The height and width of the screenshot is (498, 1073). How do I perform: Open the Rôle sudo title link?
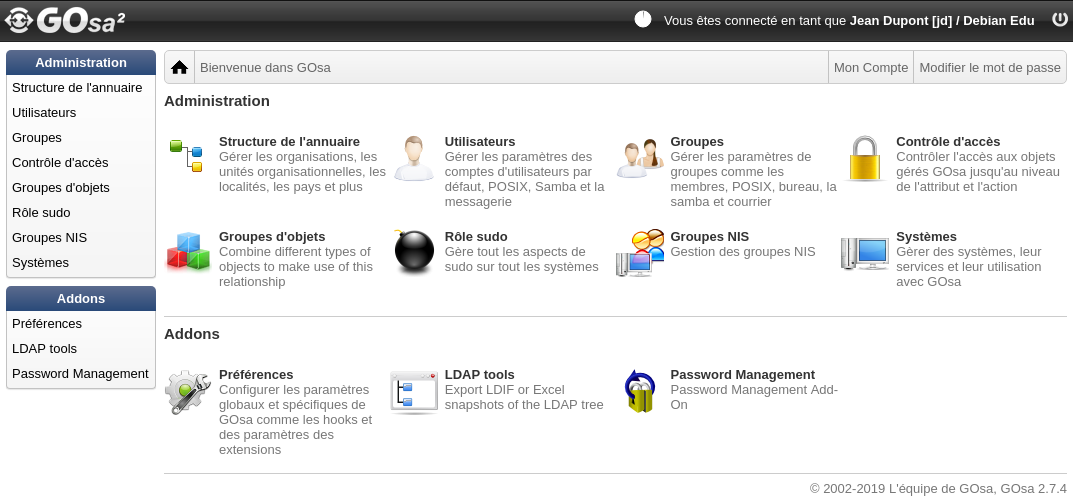pyautogui.click(x=476, y=237)
